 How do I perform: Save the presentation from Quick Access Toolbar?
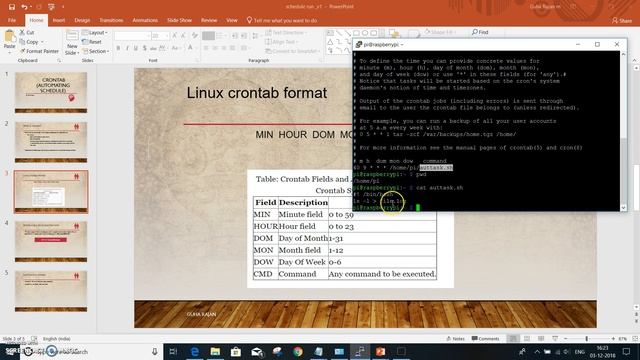12,7
